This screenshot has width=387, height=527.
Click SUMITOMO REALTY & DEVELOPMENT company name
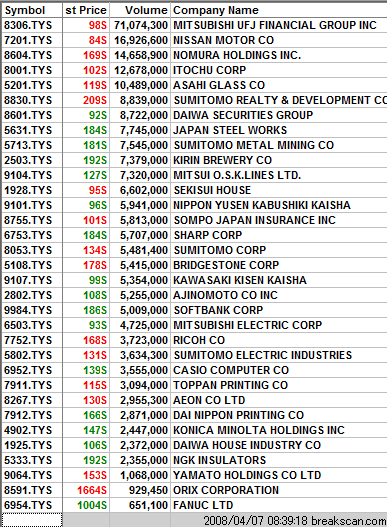(280, 100)
